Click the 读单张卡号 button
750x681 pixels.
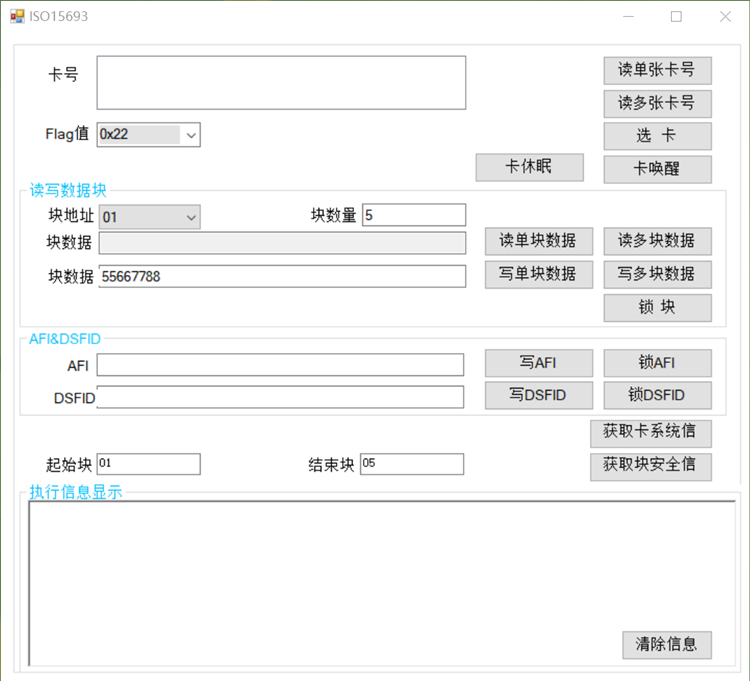(x=657, y=70)
